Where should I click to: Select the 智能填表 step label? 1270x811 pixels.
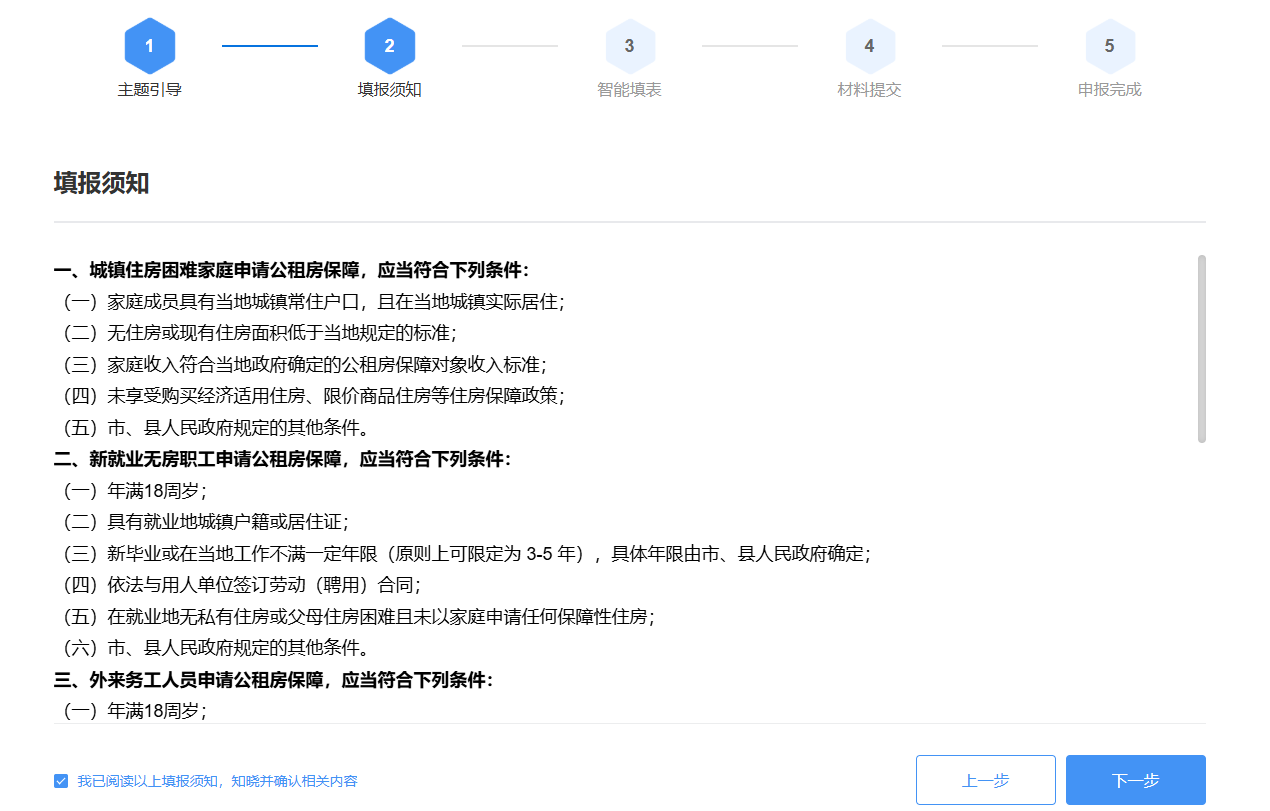[x=630, y=90]
